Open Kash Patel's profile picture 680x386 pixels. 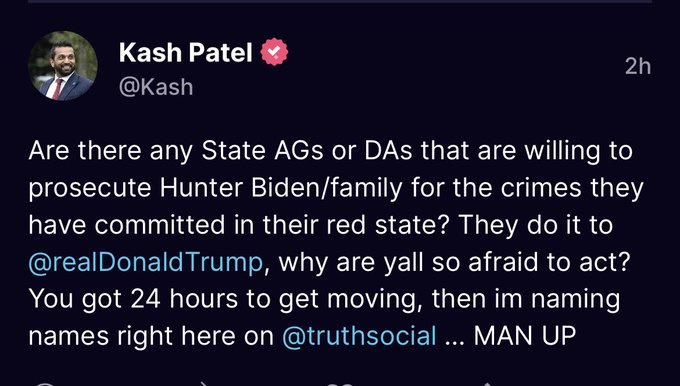(63, 66)
